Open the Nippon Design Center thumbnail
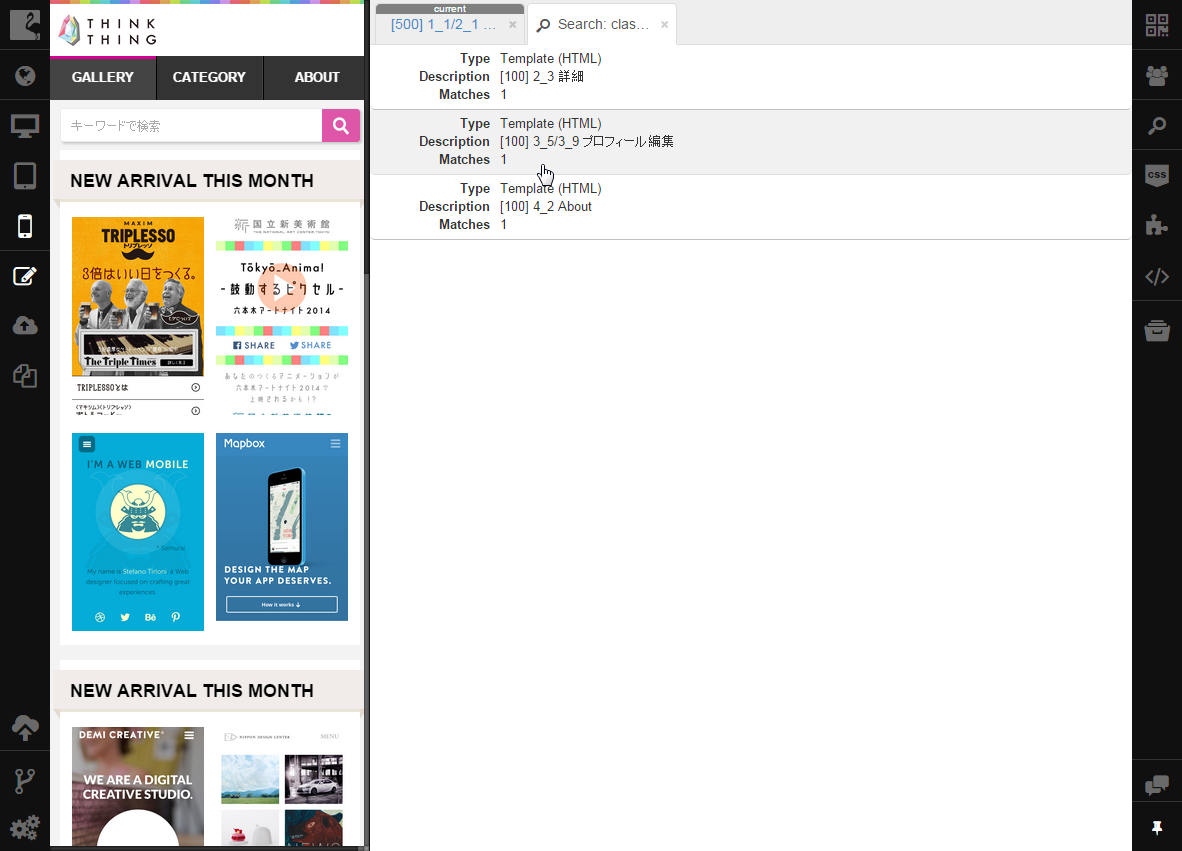The height and width of the screenshot is (851, 1182). (282, 786)
